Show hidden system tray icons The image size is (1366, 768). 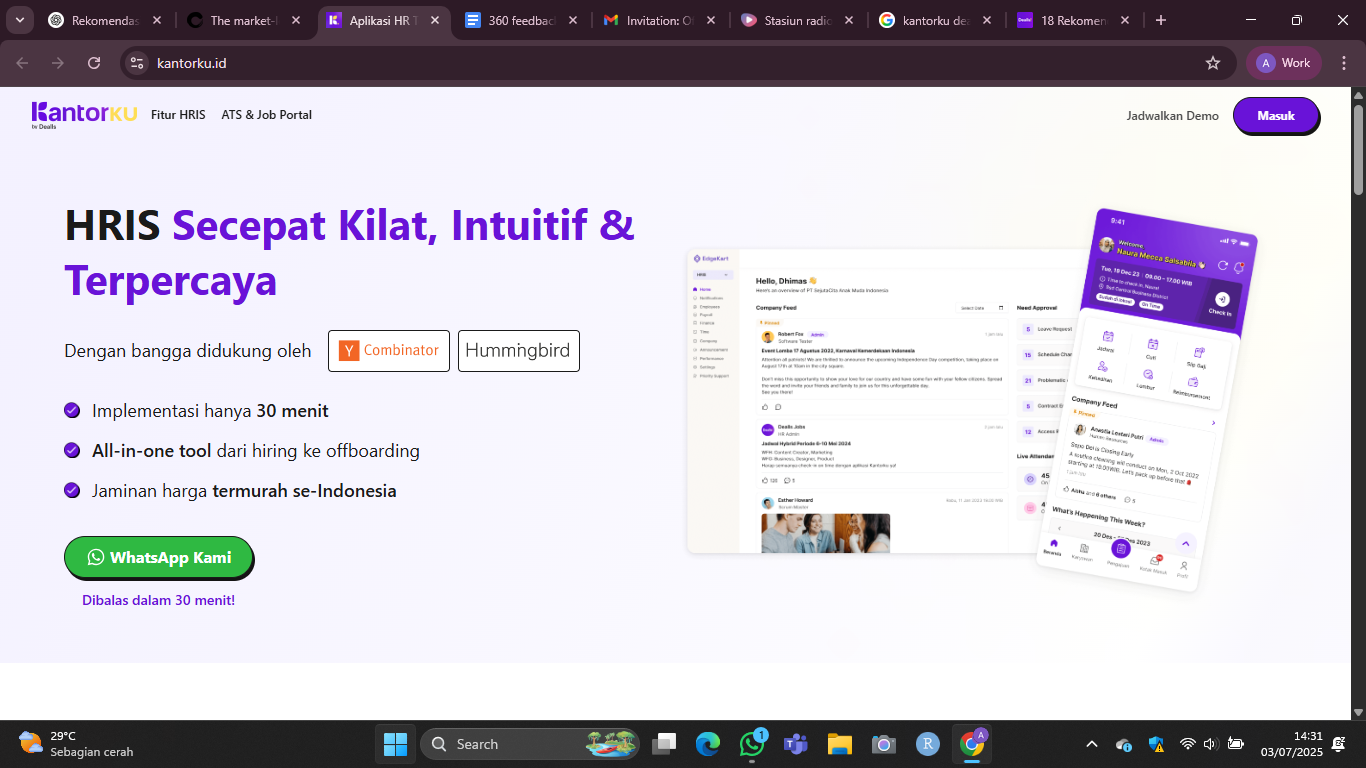point(1092,744)
